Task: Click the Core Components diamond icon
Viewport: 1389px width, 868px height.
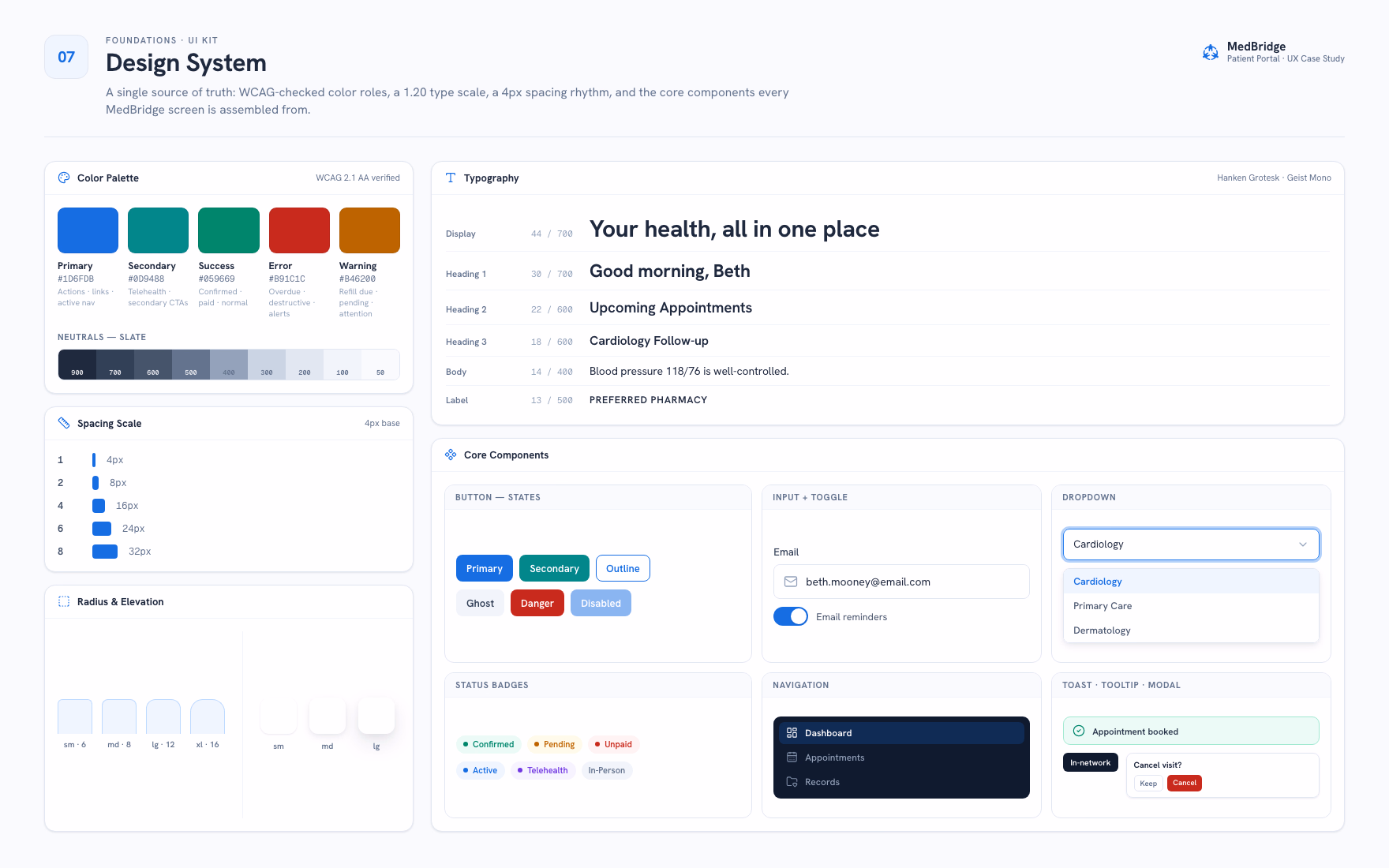Action: [x=451, y=455]
